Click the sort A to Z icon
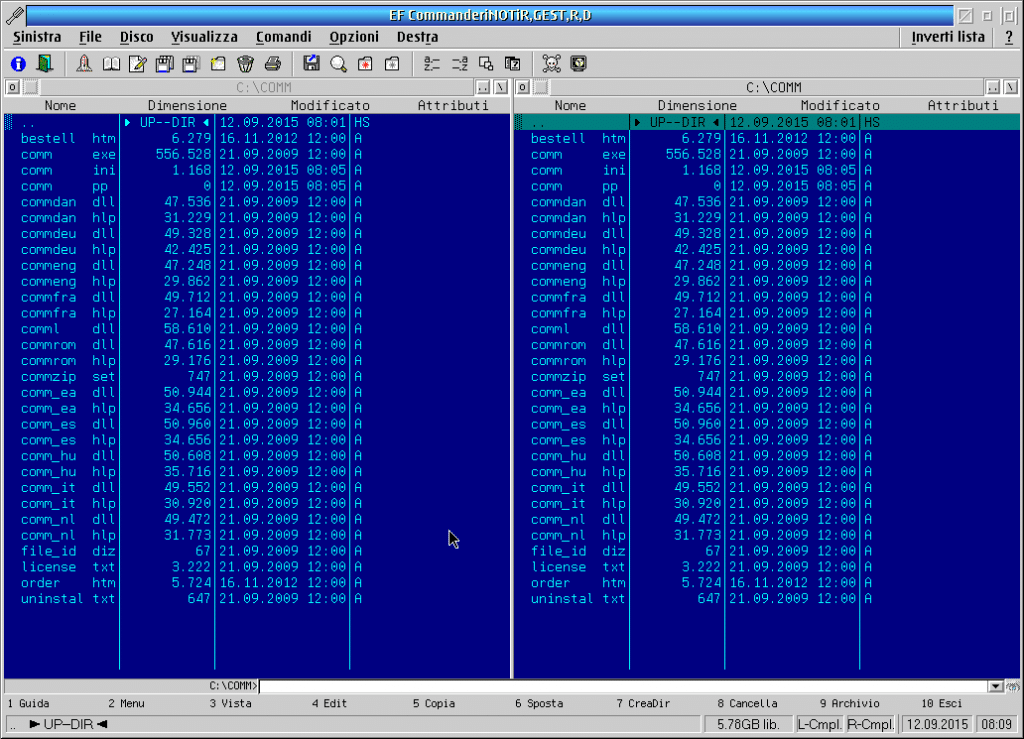 [x=432, y=64]
